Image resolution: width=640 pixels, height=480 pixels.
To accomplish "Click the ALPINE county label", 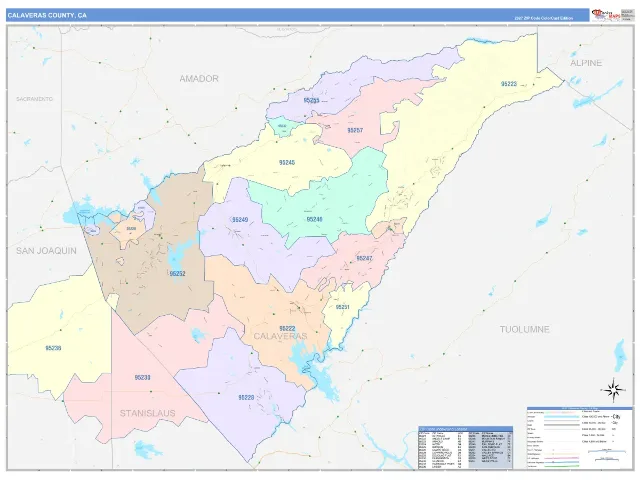I will click(586, 63).
